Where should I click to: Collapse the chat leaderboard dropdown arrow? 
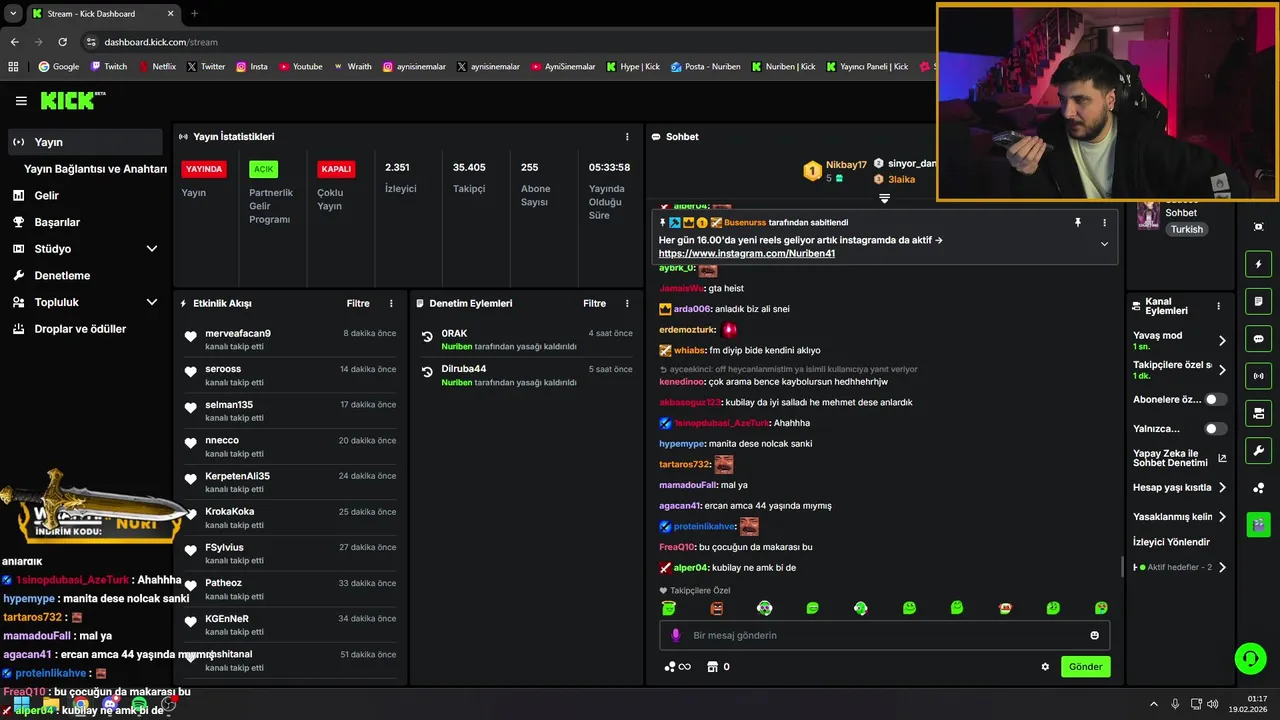pyautogui.click(x=884, y=198)
